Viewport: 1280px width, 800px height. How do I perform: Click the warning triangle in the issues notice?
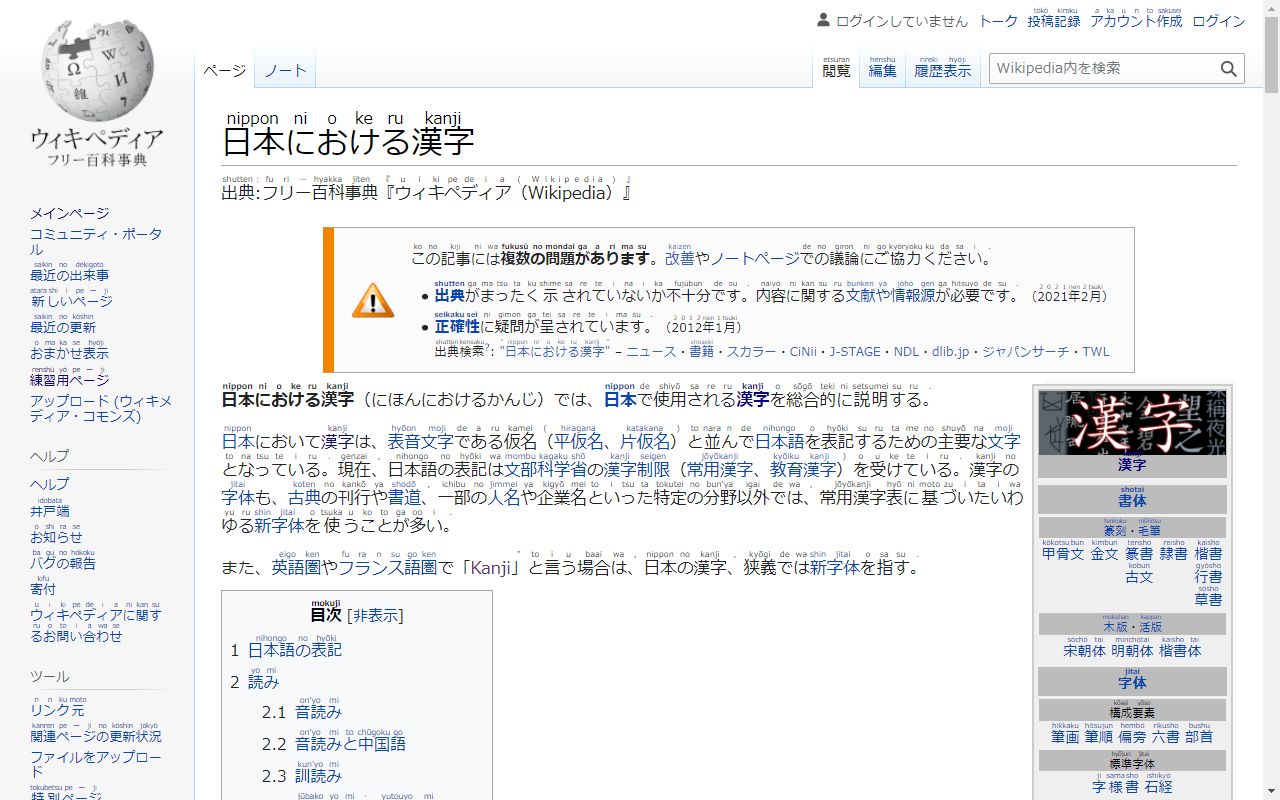tap(372, 300)
